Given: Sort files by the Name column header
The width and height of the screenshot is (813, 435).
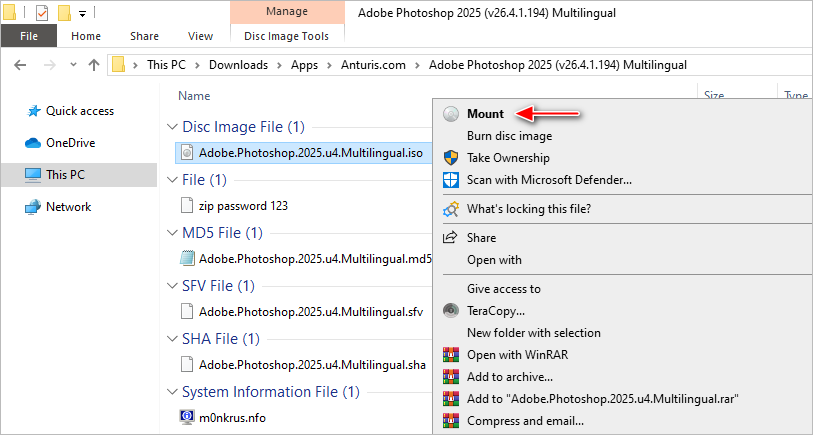Looking at the screenshot, I should coord(194,96).
